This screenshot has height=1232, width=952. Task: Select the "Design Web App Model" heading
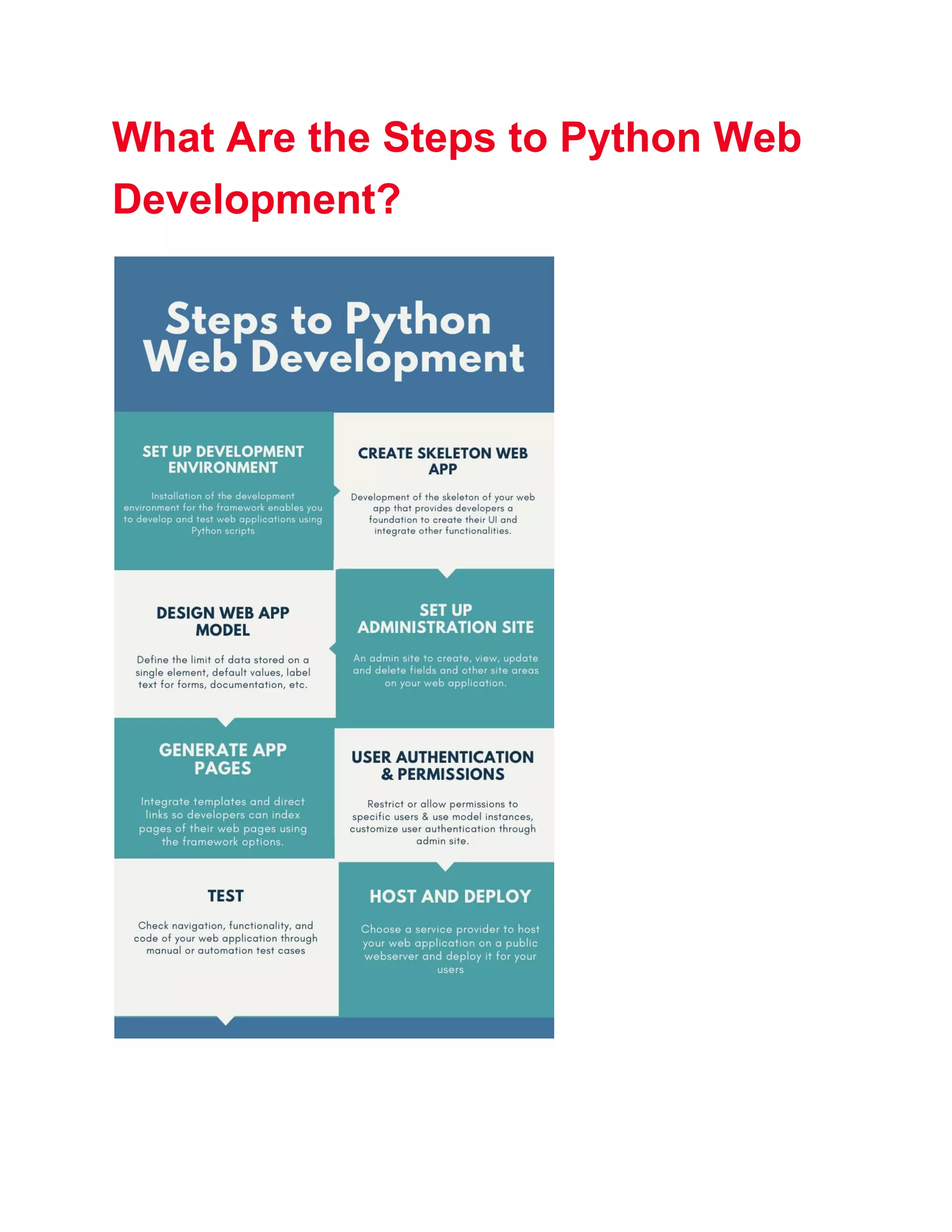(223, 621)
